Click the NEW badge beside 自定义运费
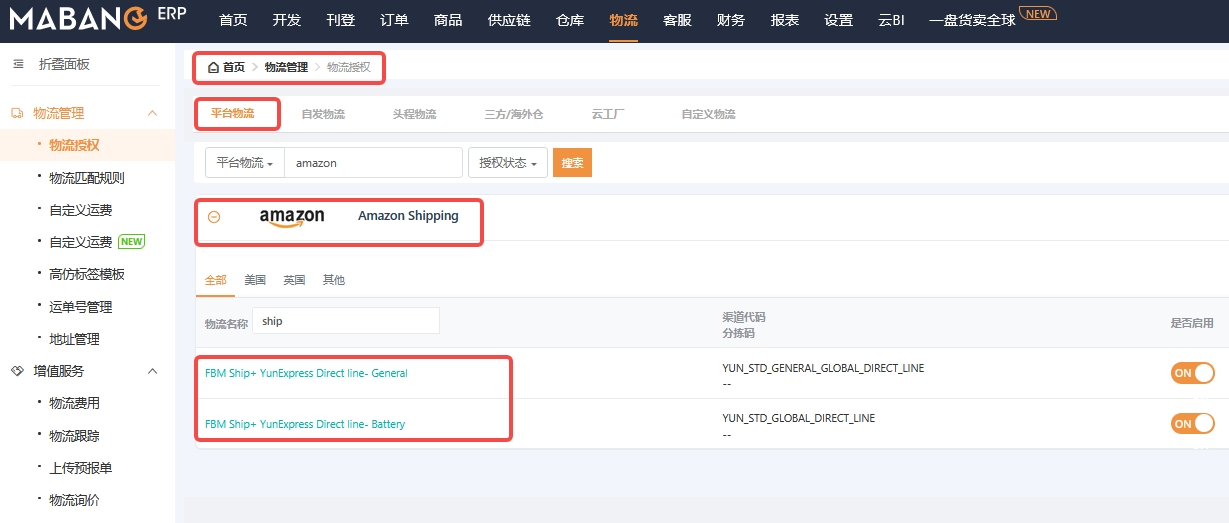 click(x=132, y=241)
